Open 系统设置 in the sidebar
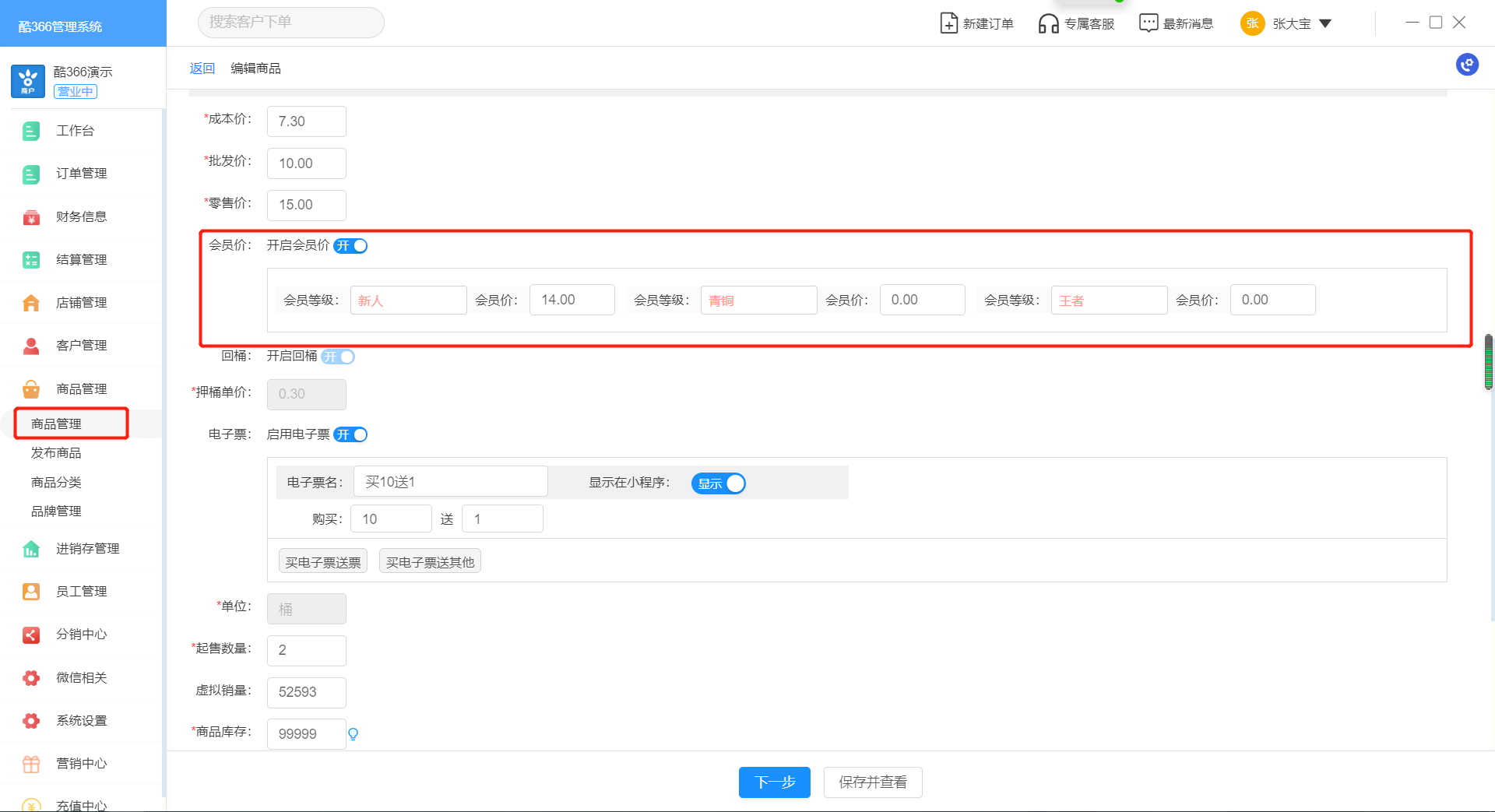Screen dimensions: 1495x812 [81, 720]
